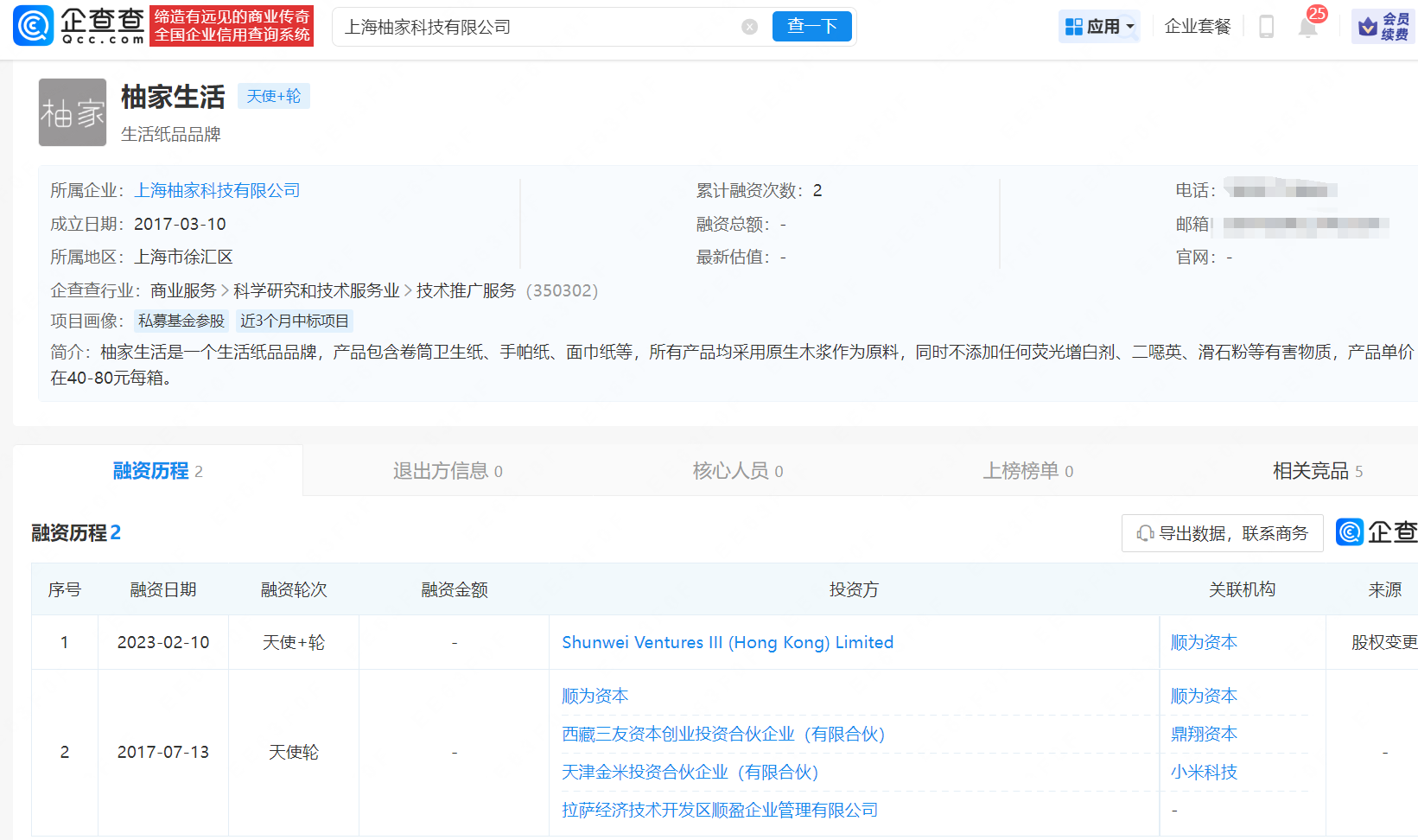Switch to the 相关竞品 tab
The height and width of the screenshot is (840, 1418).
(1318, 471)
